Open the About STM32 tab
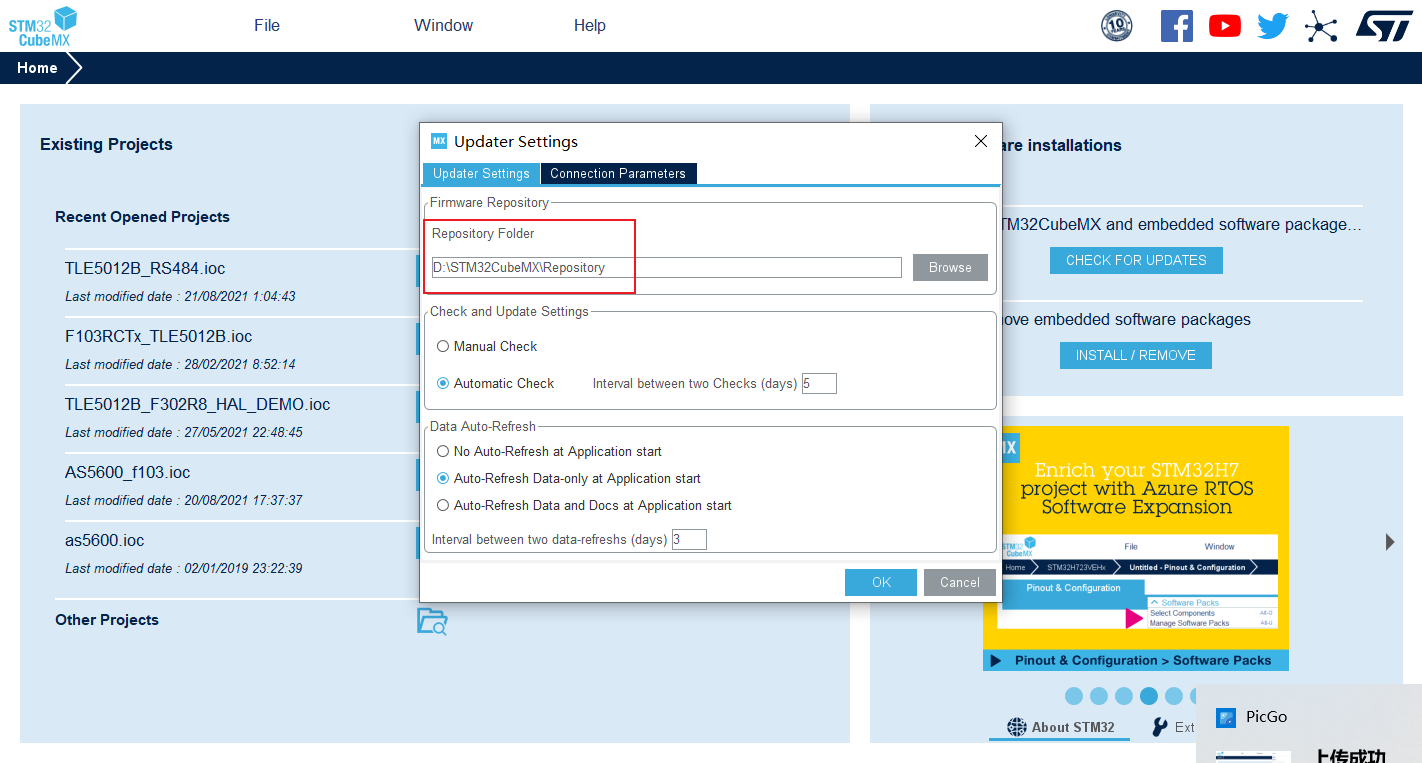The height and width of the screenshot is (763, 1422). point(1061,727)
